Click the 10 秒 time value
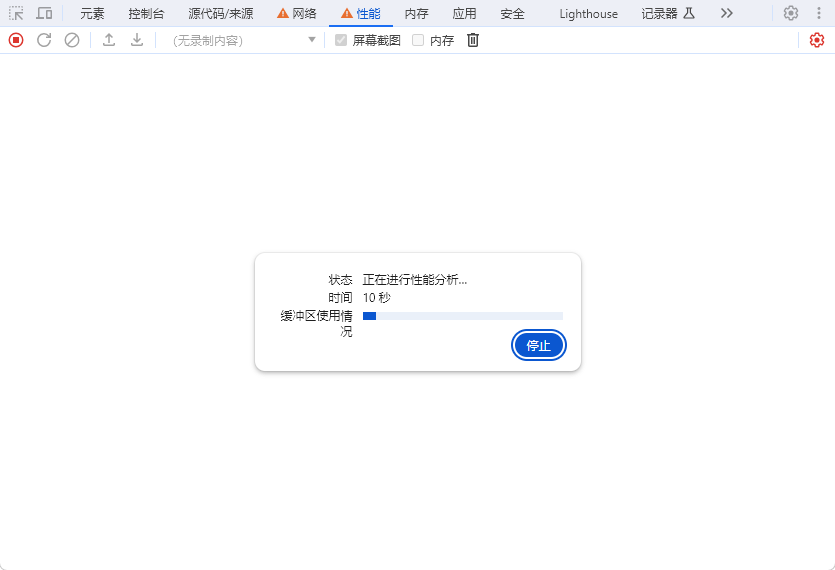The height and width of the screenshot is (570, 835). [x=376, y=297]
